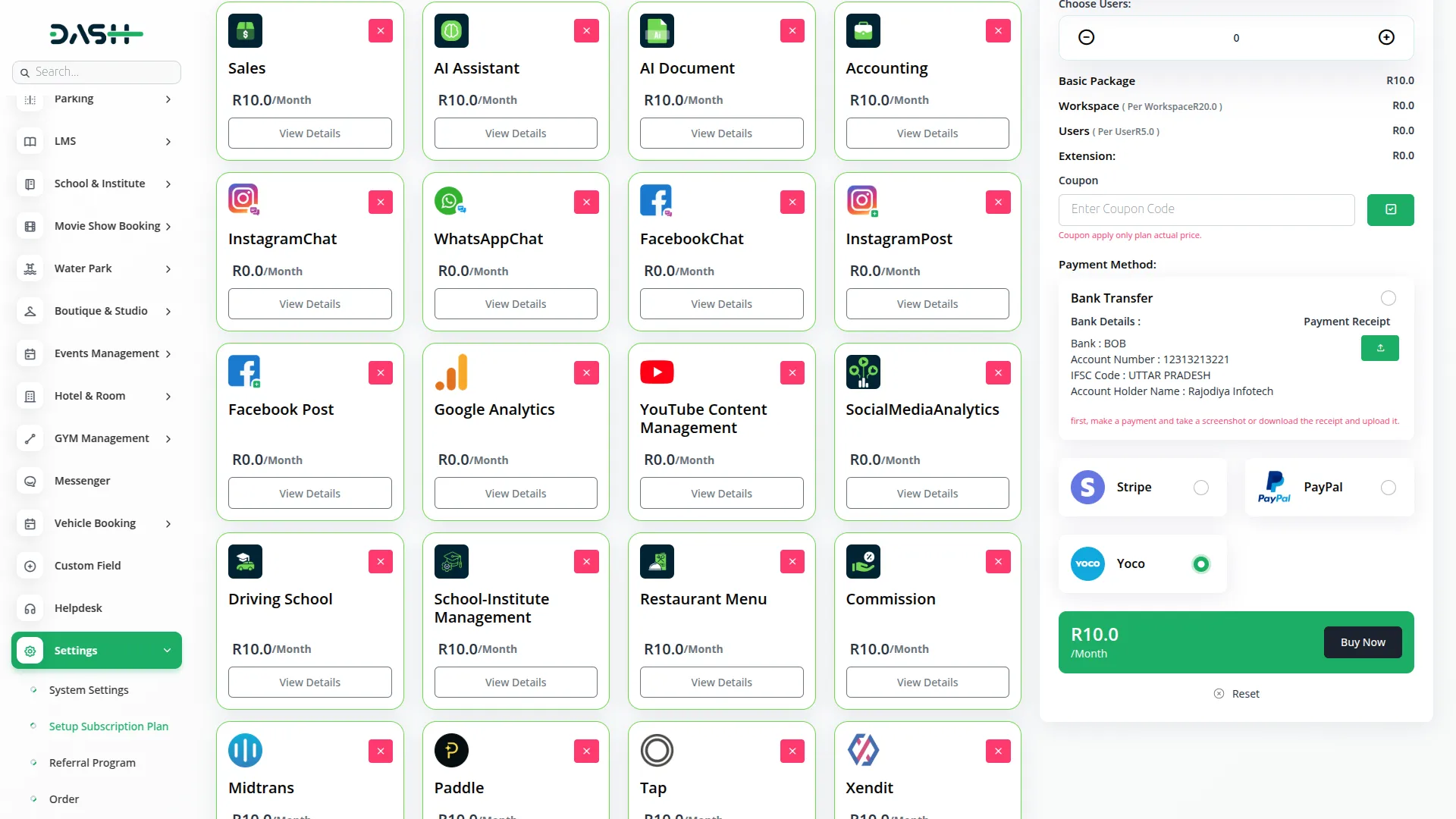Click the WhatsAppChat module icon
The width and height of the screenshot is (1456, 819).
[450, 201]
